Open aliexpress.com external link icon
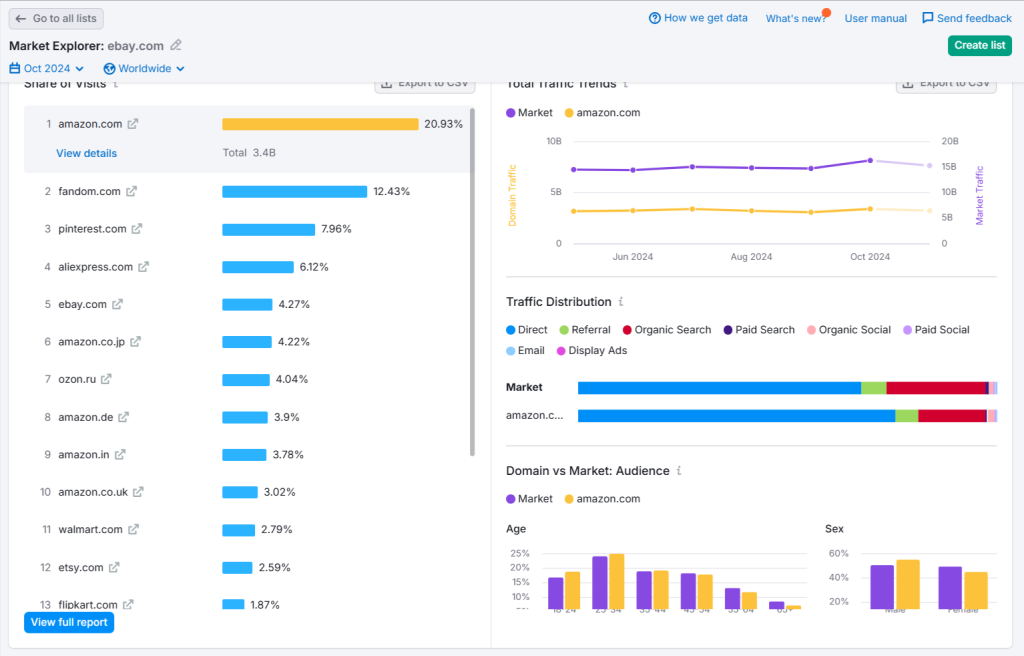 (143, 267)
